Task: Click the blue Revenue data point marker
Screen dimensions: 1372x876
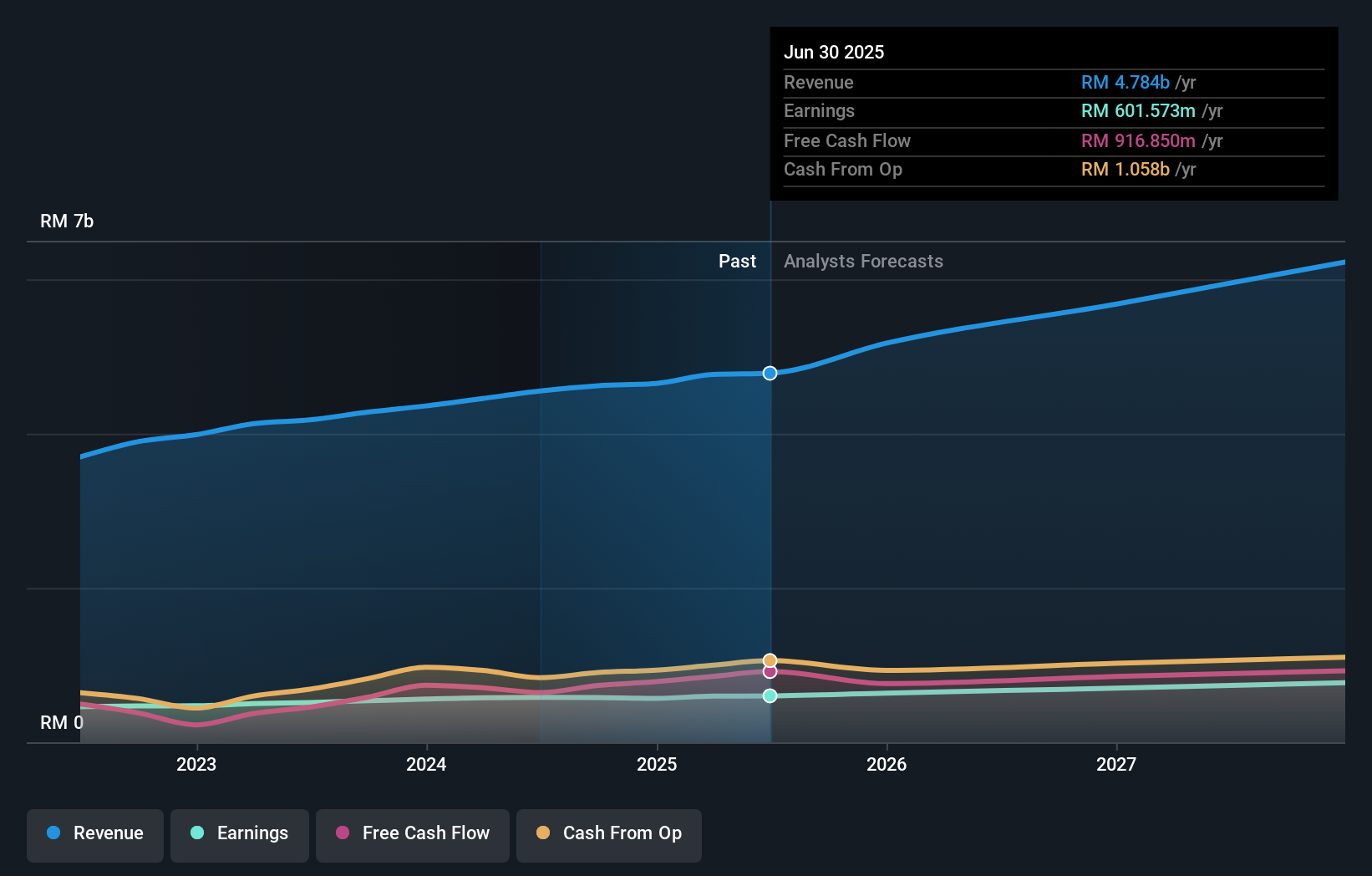Action: [770, 374]
